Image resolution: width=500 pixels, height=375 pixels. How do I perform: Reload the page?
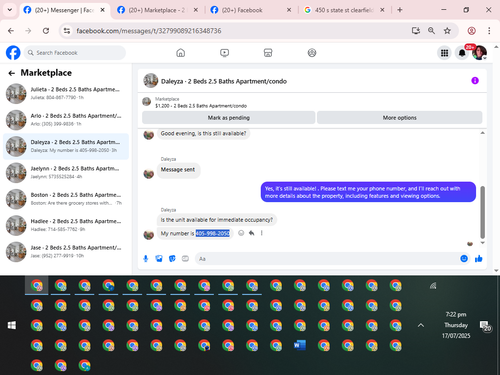pyautogui.click(x=46, y=31)
